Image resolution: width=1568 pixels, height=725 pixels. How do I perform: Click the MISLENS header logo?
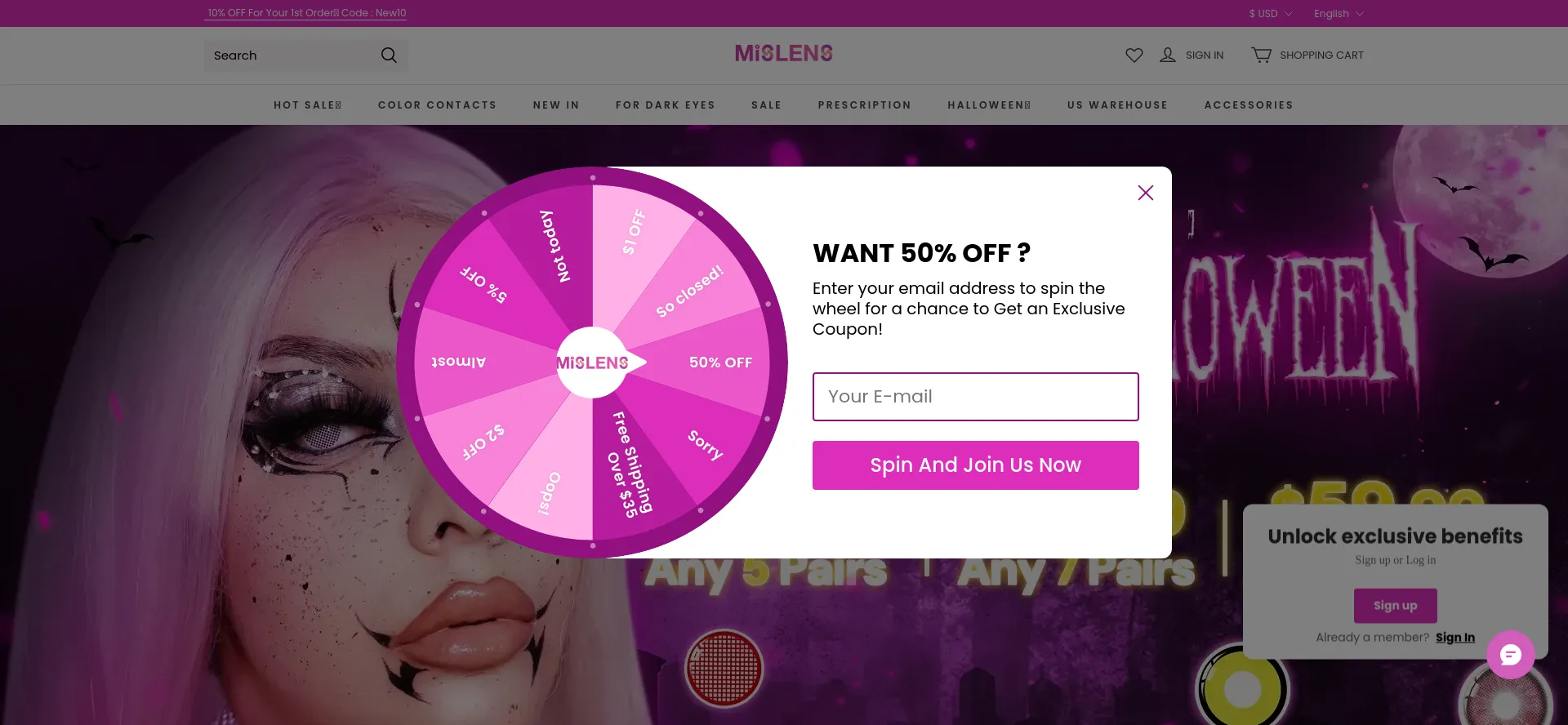point(783,54)
